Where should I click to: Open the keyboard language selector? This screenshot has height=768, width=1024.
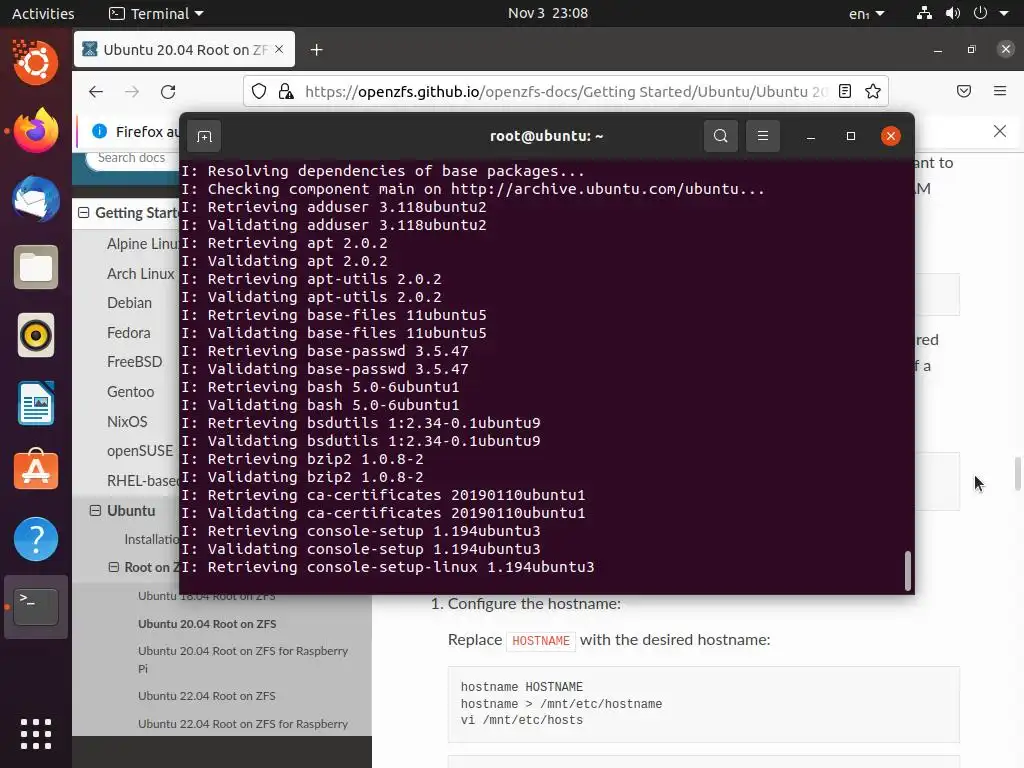click(867, 13)
